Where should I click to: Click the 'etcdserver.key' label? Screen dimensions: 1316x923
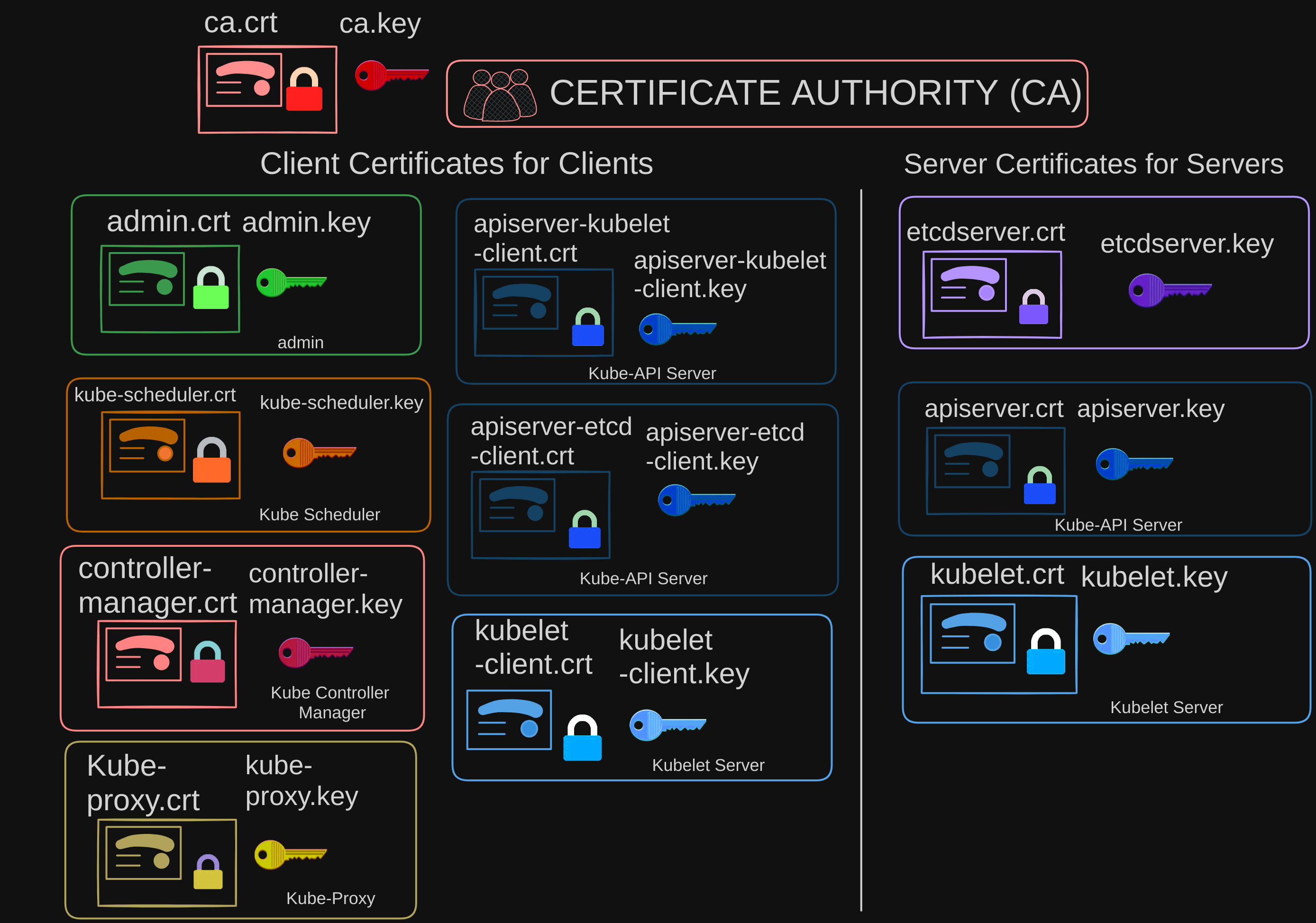coord(1187,244)
